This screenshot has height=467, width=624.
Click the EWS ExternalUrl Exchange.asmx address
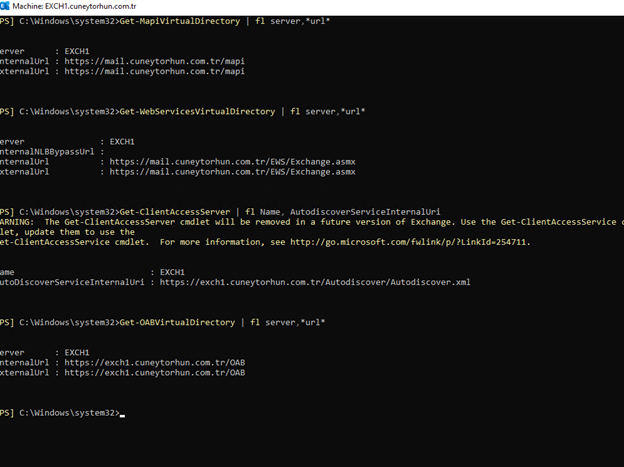tap(232, 172)
